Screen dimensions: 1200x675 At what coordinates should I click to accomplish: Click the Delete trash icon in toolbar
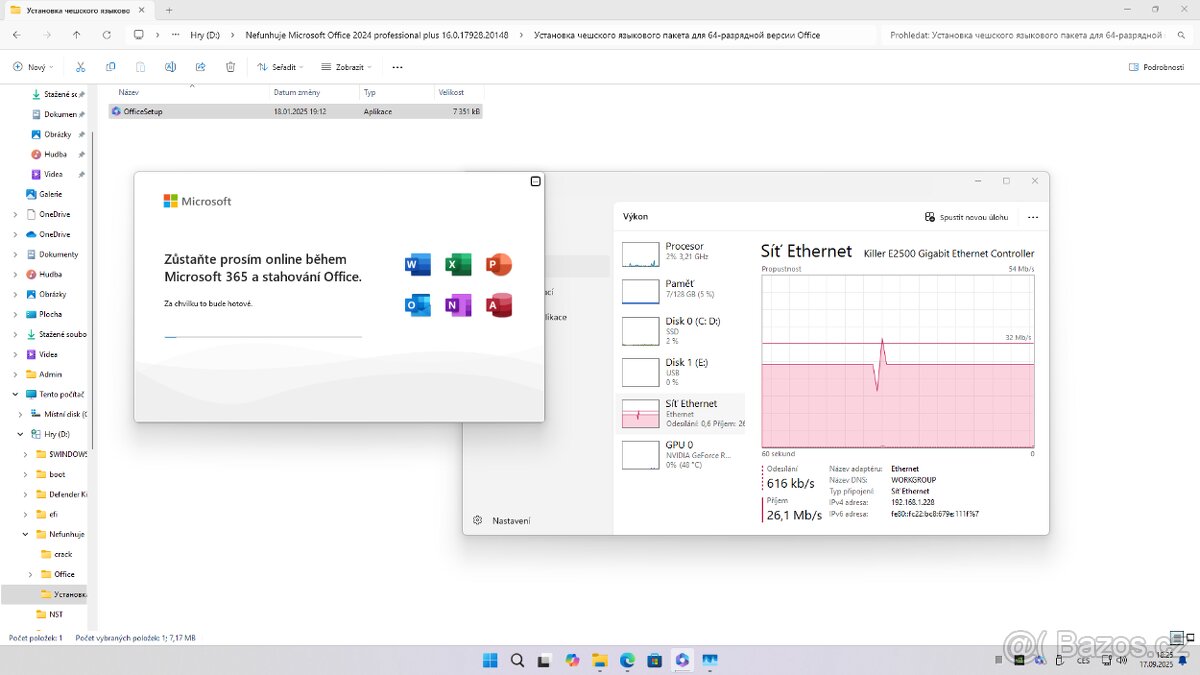click(x=230, y=67)
